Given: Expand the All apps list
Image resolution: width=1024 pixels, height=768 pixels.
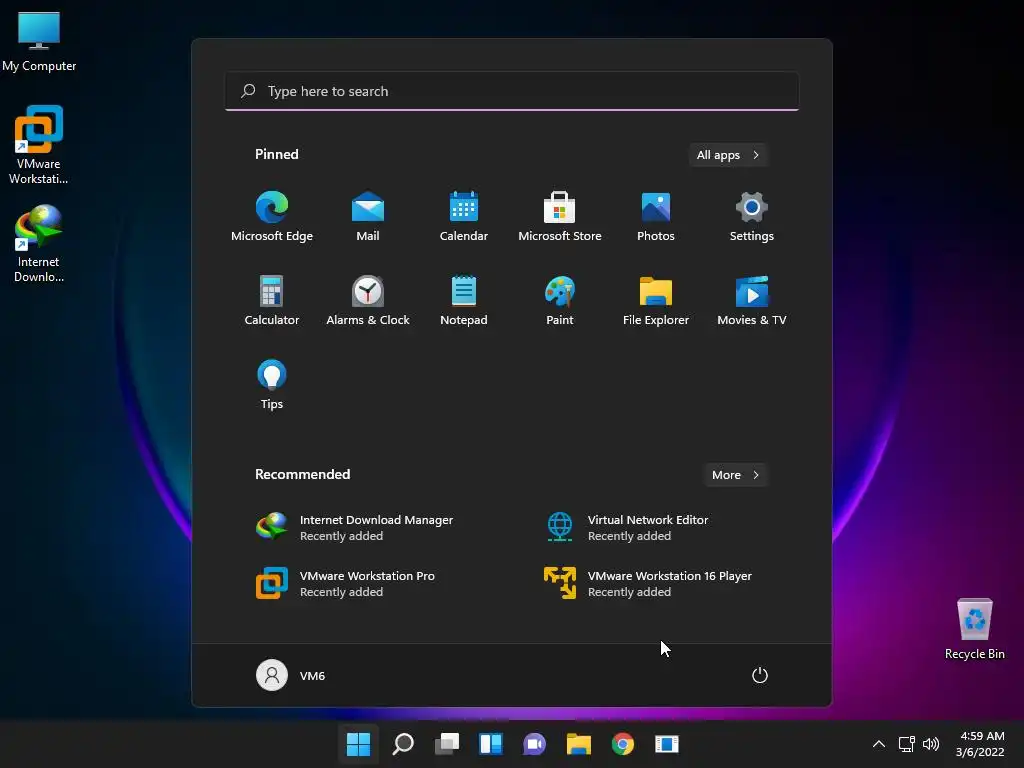Looking at the screenshot, I should point(728,155).
